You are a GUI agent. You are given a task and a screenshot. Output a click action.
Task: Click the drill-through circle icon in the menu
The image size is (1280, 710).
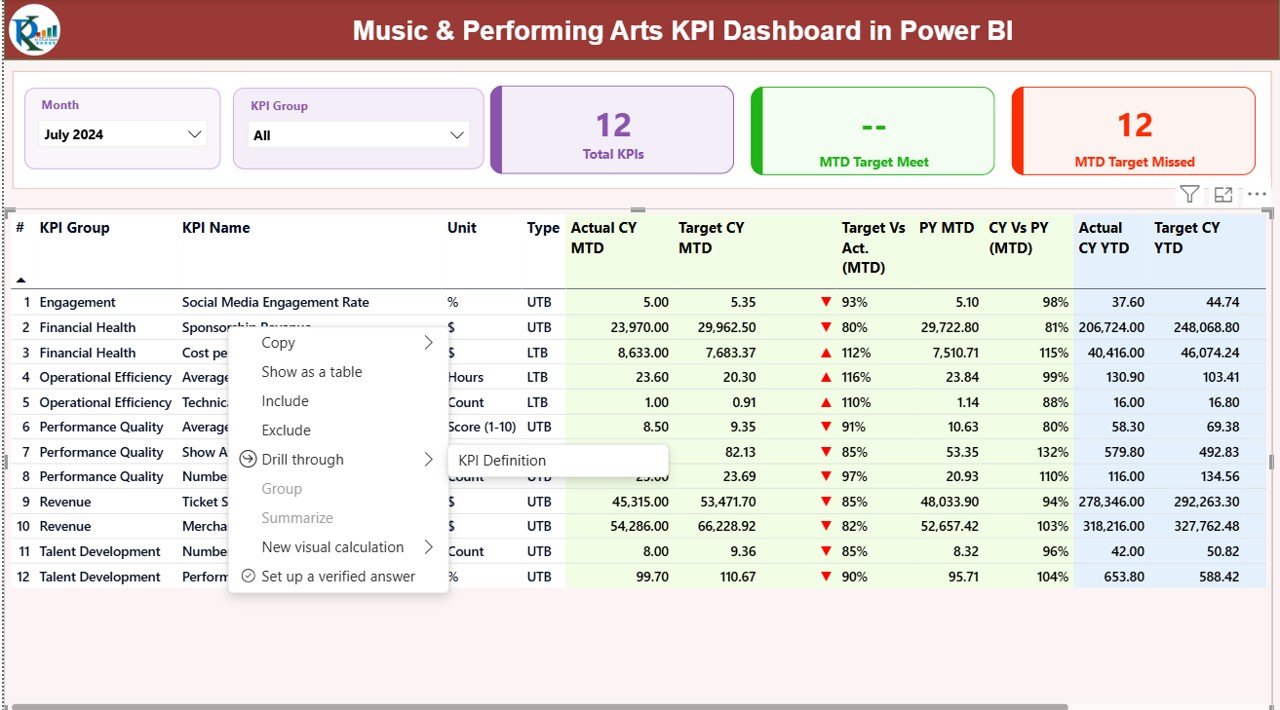pyautogui.click(x=247, y=459)
